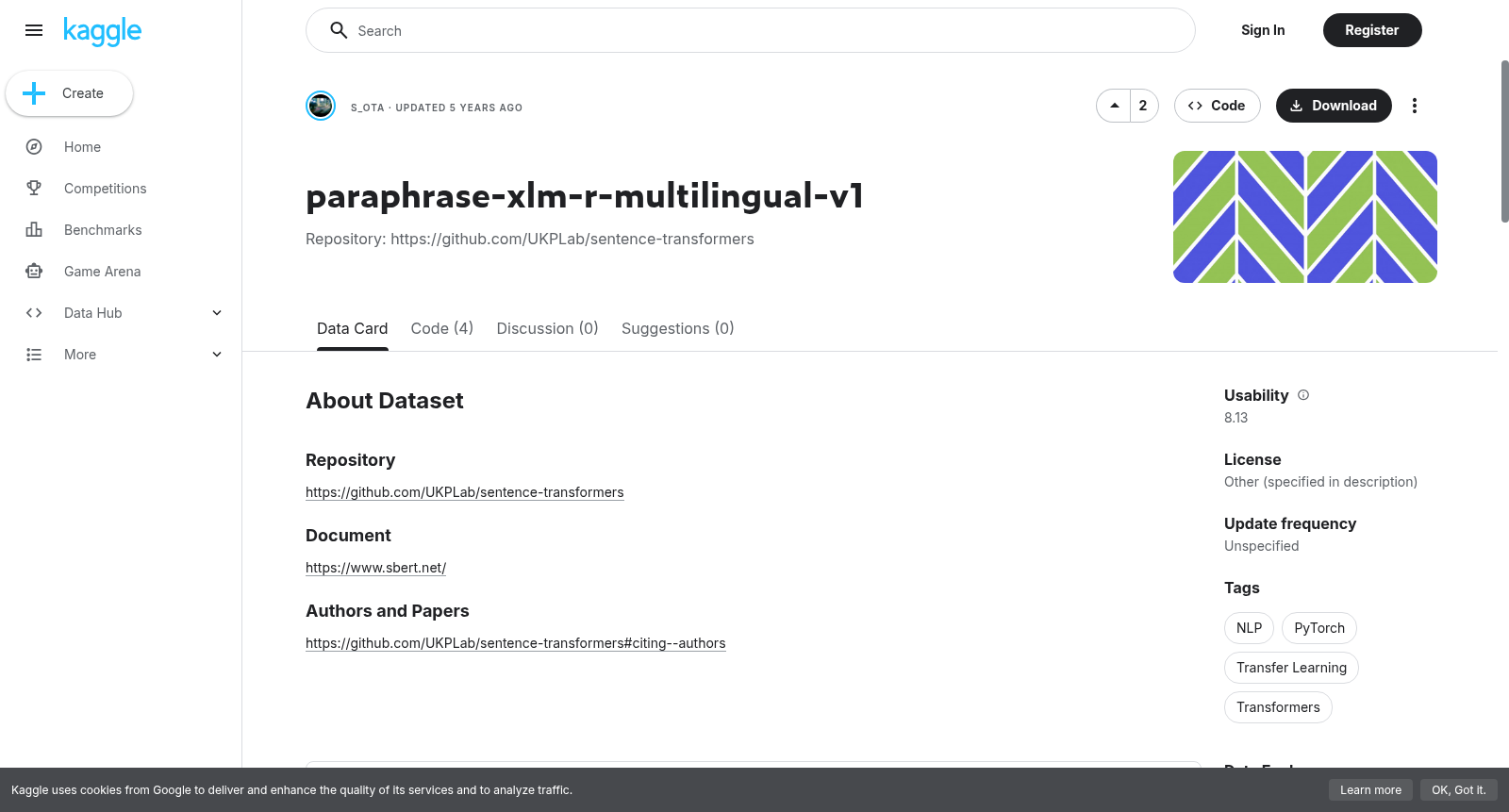Click the More list icon
Screen dimensions: 1509x812
(34, 355)
